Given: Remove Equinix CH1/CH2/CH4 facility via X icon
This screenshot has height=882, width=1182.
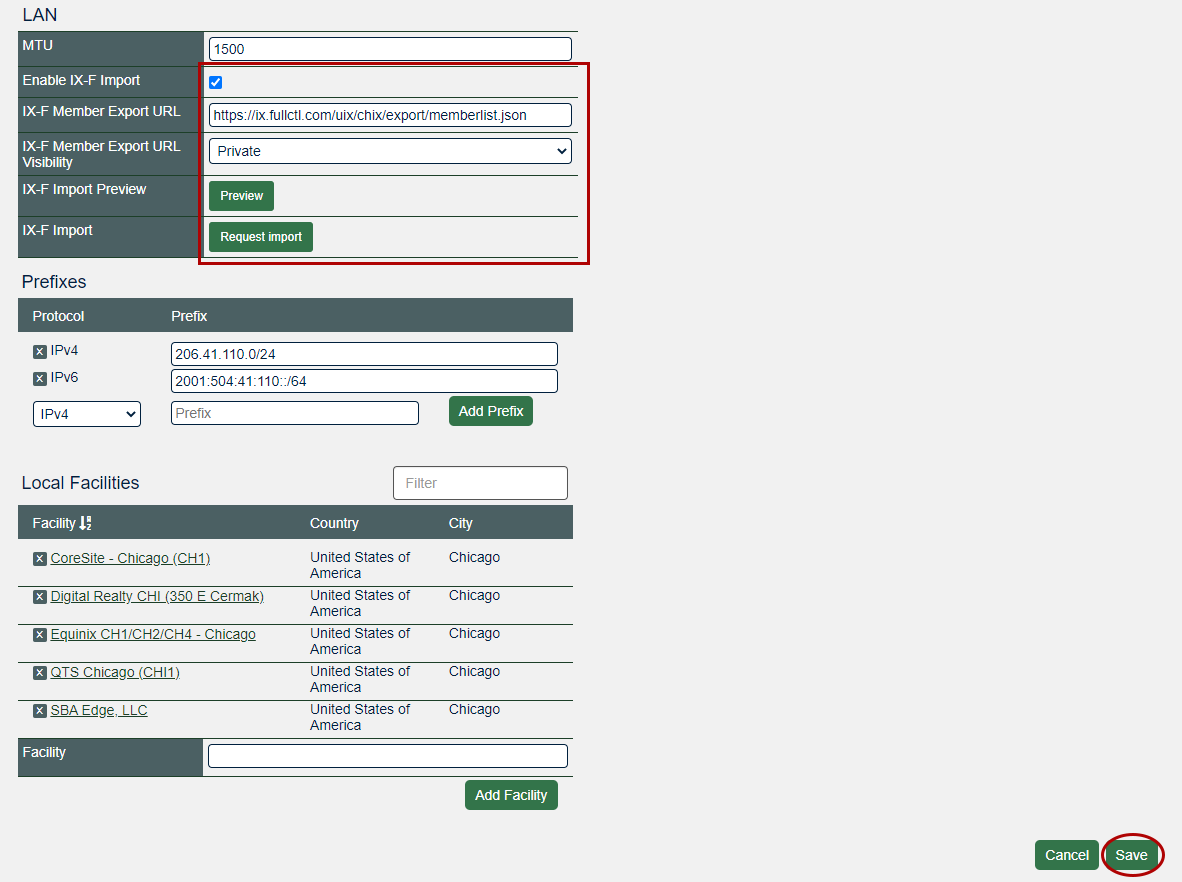Looking at the screenshot, I should click(x=40, y=635).
